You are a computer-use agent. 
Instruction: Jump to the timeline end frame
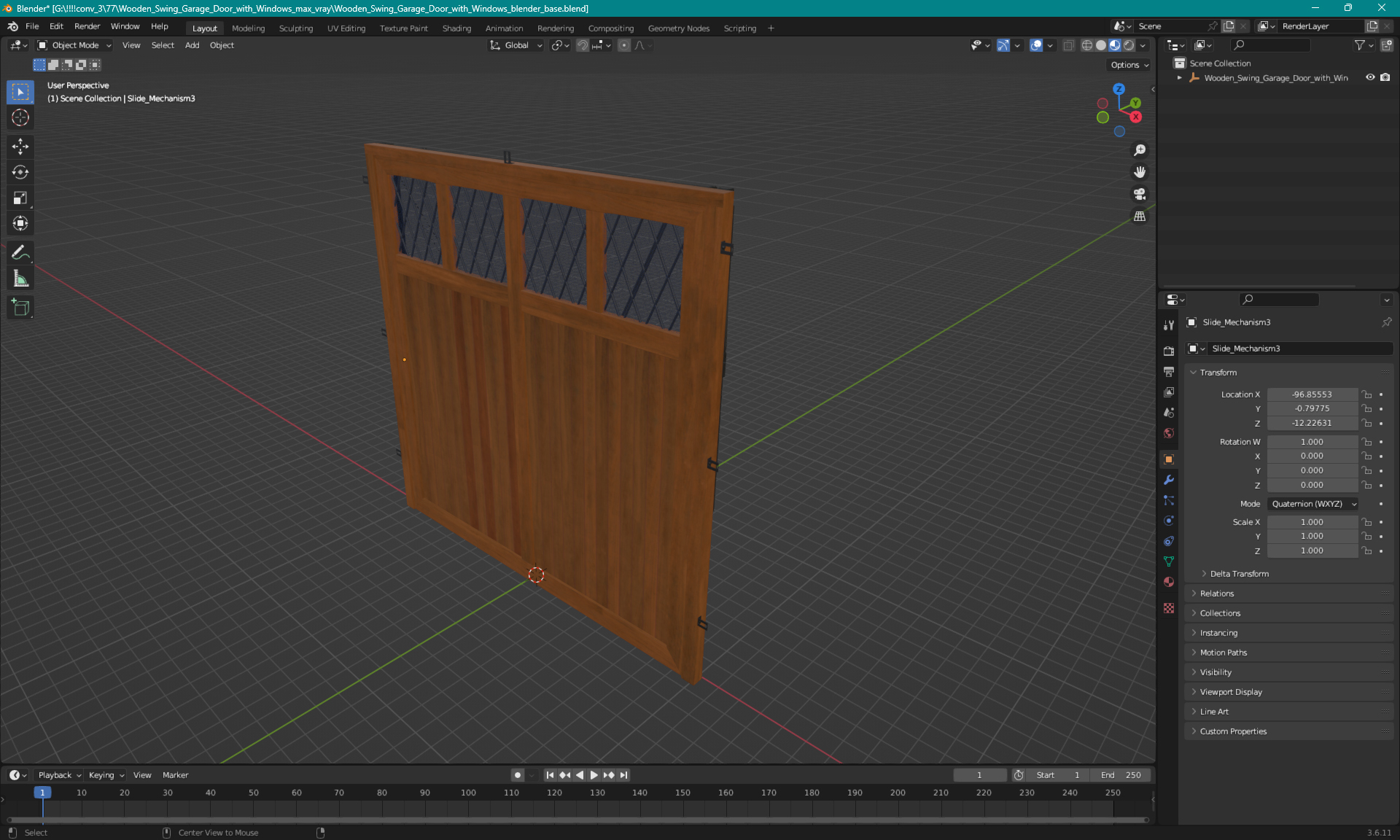623,775
